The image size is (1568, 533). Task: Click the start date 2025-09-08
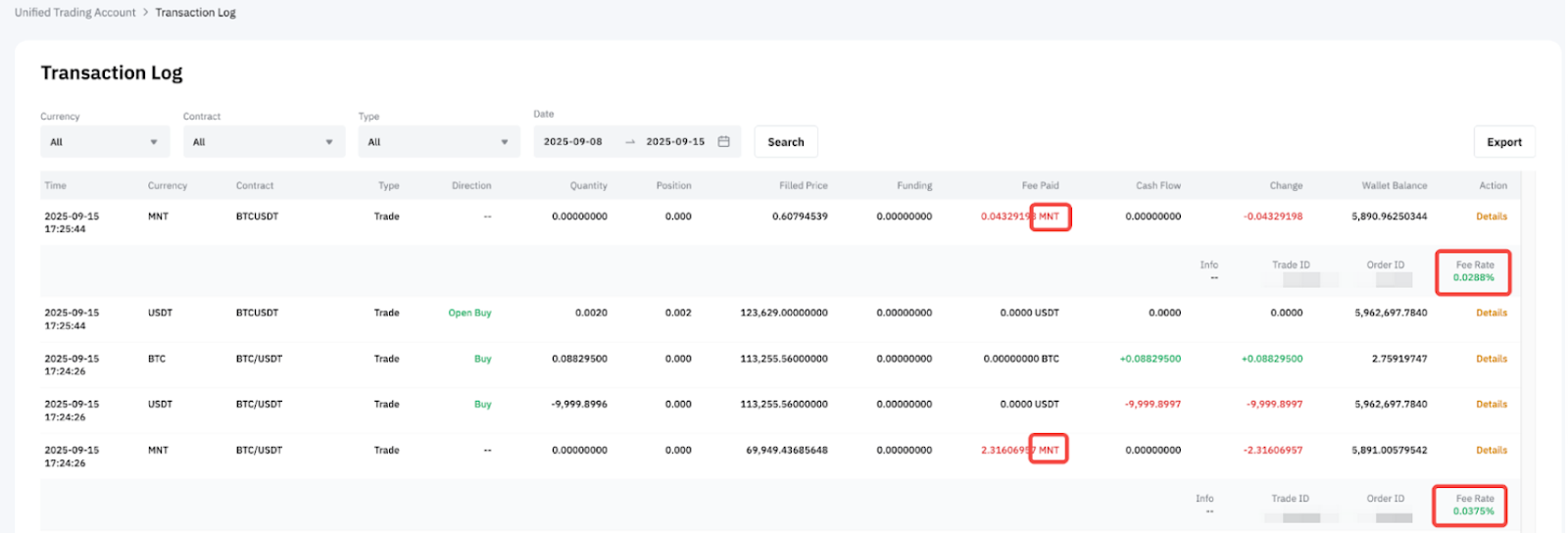tap(573, 142)
